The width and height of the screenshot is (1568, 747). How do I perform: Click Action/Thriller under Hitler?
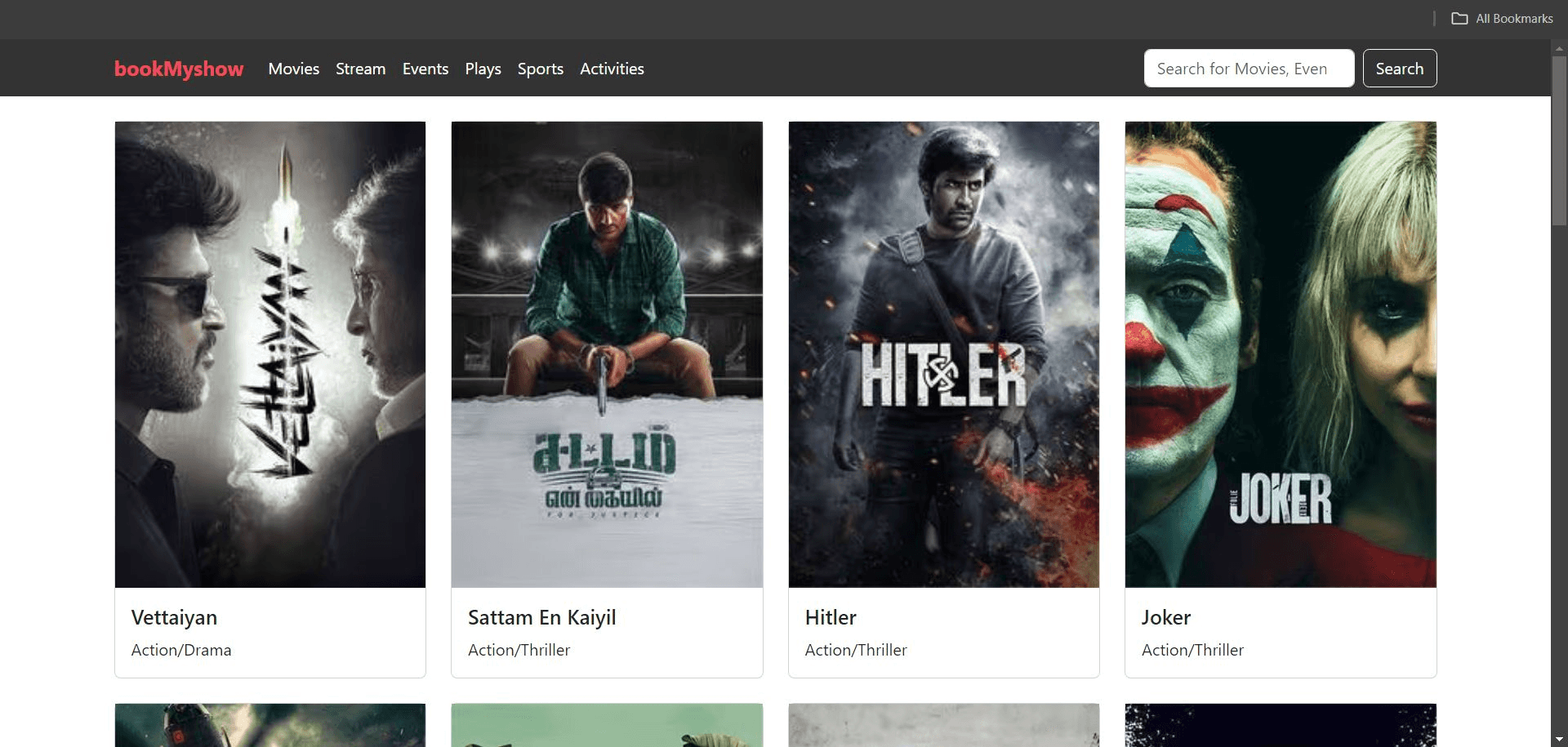(856, 650)
